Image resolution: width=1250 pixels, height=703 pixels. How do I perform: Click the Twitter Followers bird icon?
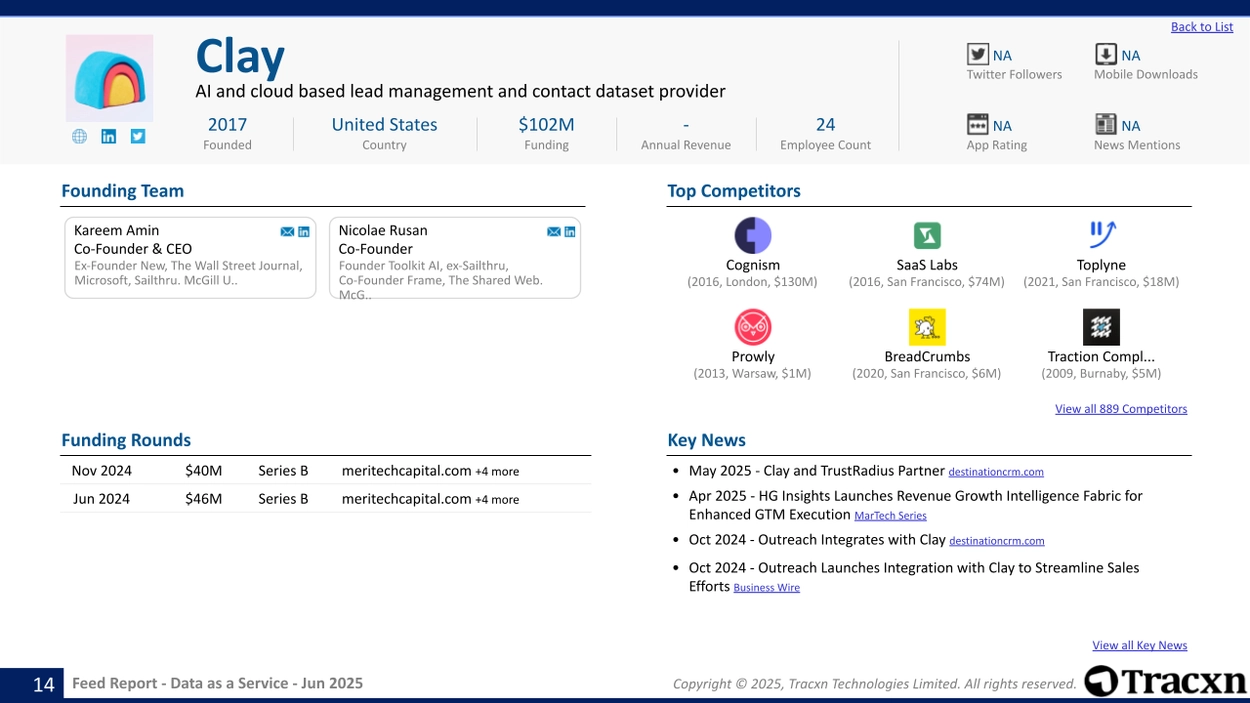coord(977,54)
